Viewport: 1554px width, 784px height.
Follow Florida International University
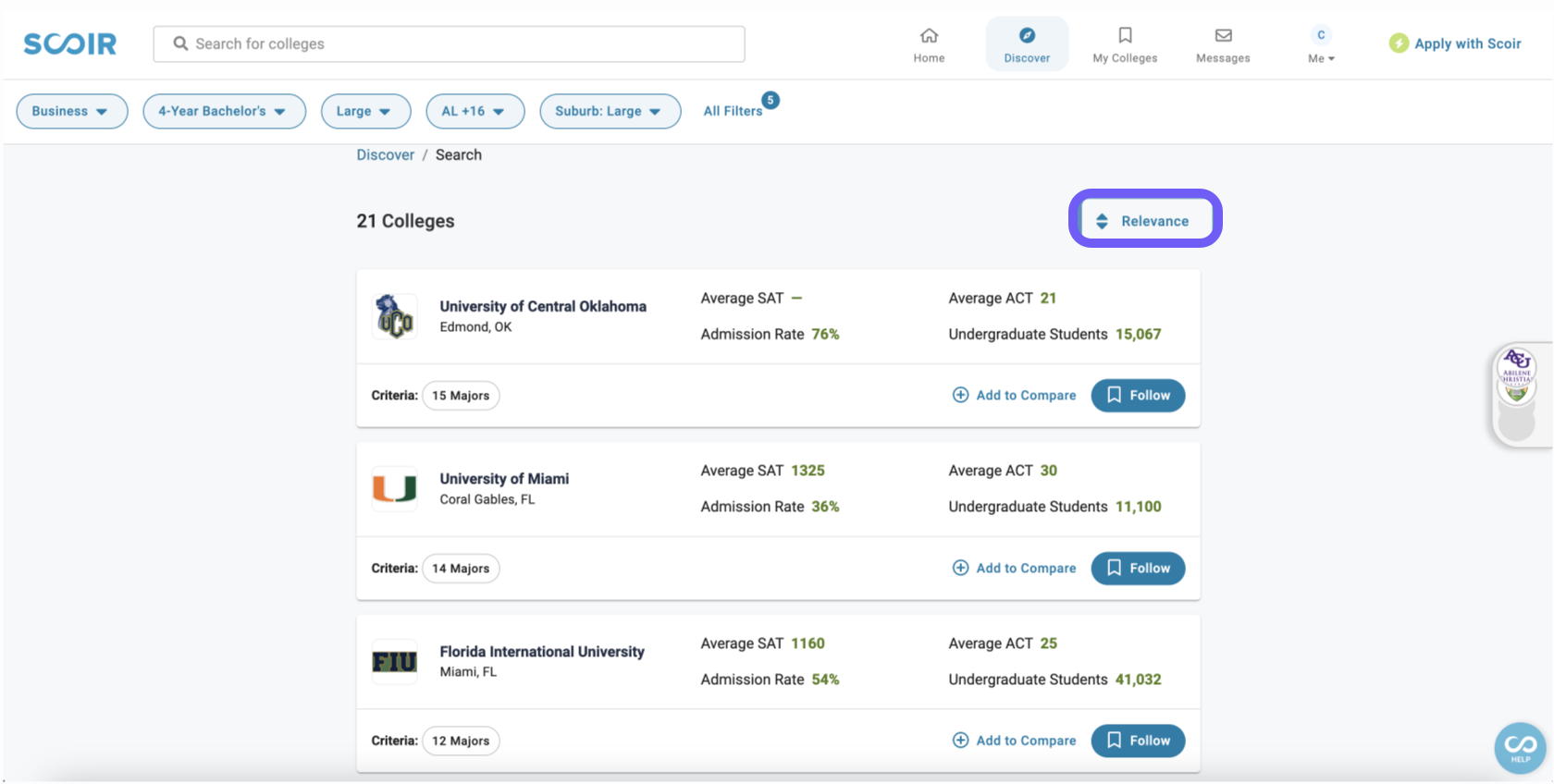pos(1138,740)
